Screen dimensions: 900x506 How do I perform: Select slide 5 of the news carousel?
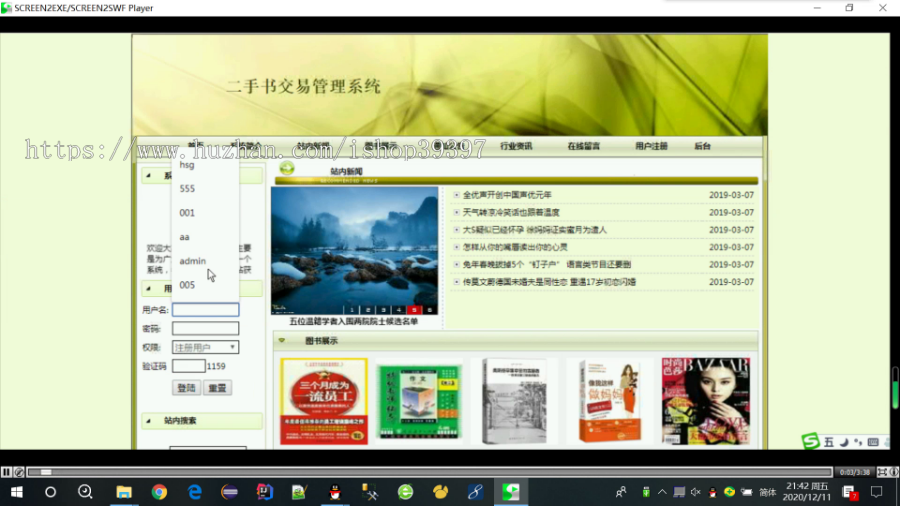click(x=413, y=310)
